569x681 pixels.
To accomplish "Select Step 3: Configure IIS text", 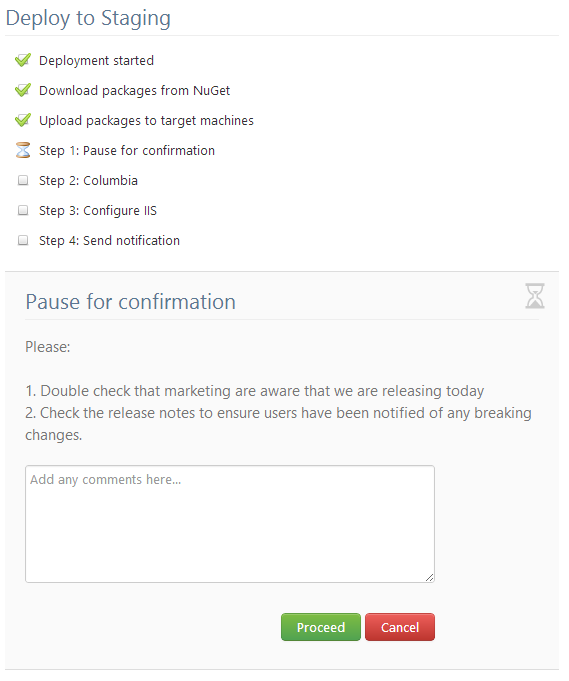I will pos(98,210).
